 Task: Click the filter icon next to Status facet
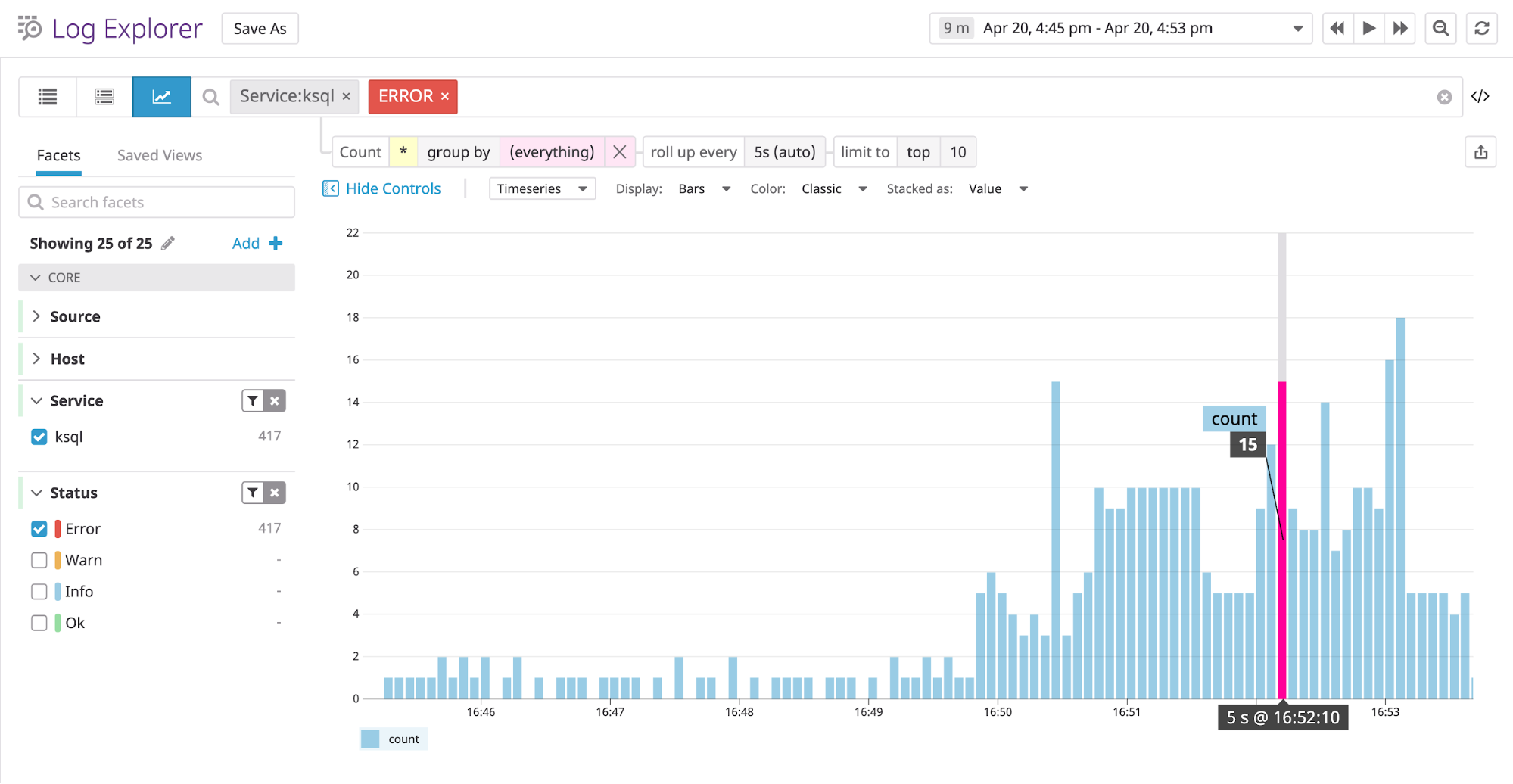click(x=253, y=492)
